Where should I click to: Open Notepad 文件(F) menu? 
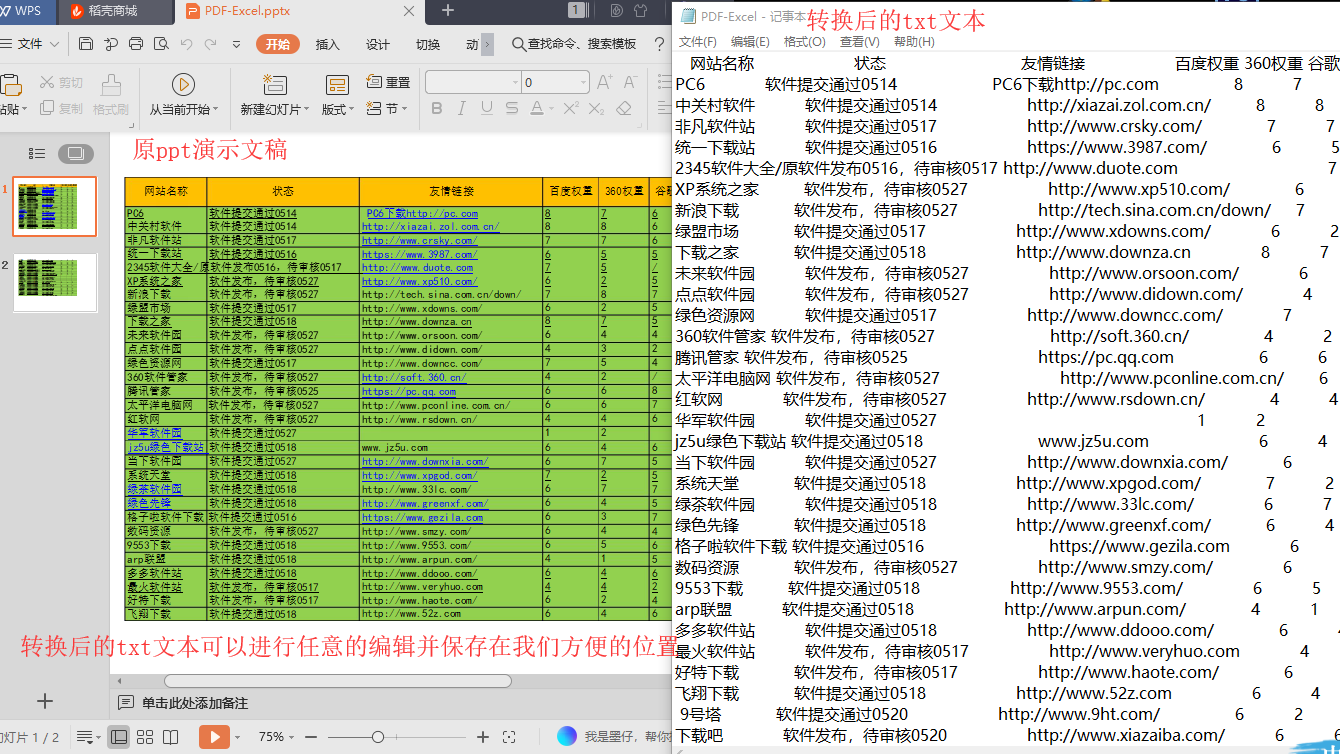698,42
